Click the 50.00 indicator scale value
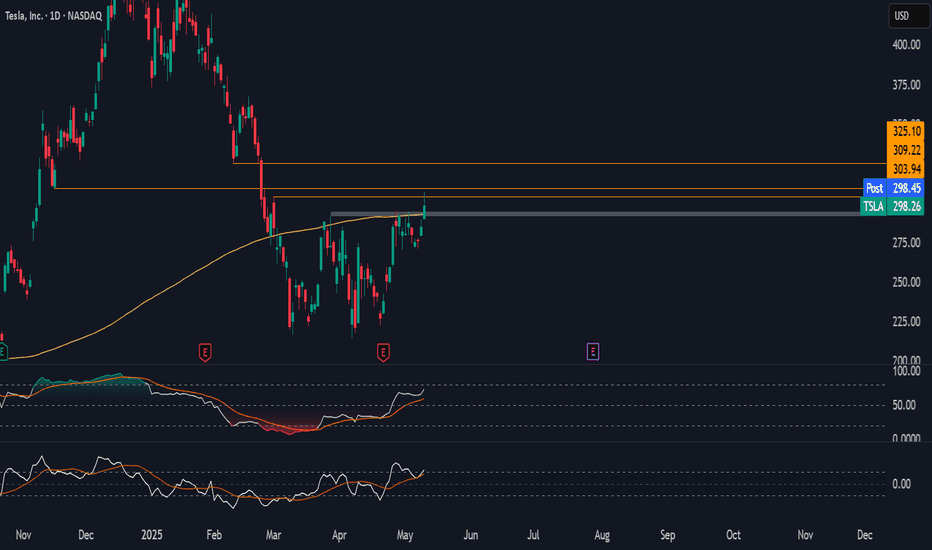This screenshot has height=550, width=932. tap(906, 405)
